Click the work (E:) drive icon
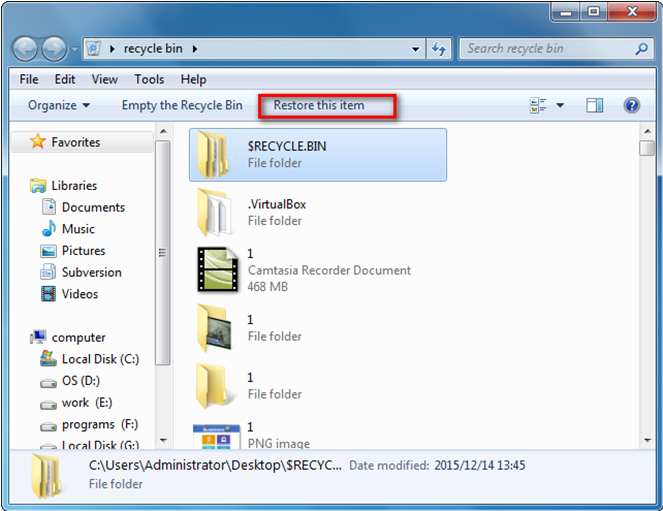Image resolution: width=663 pixels, height=511 pixels. pos(48,405)
